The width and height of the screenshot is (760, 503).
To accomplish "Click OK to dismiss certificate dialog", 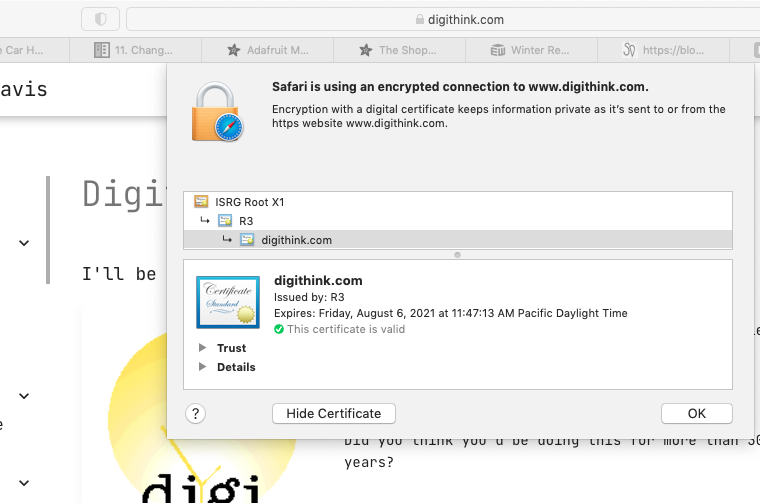I will [697, 414].
